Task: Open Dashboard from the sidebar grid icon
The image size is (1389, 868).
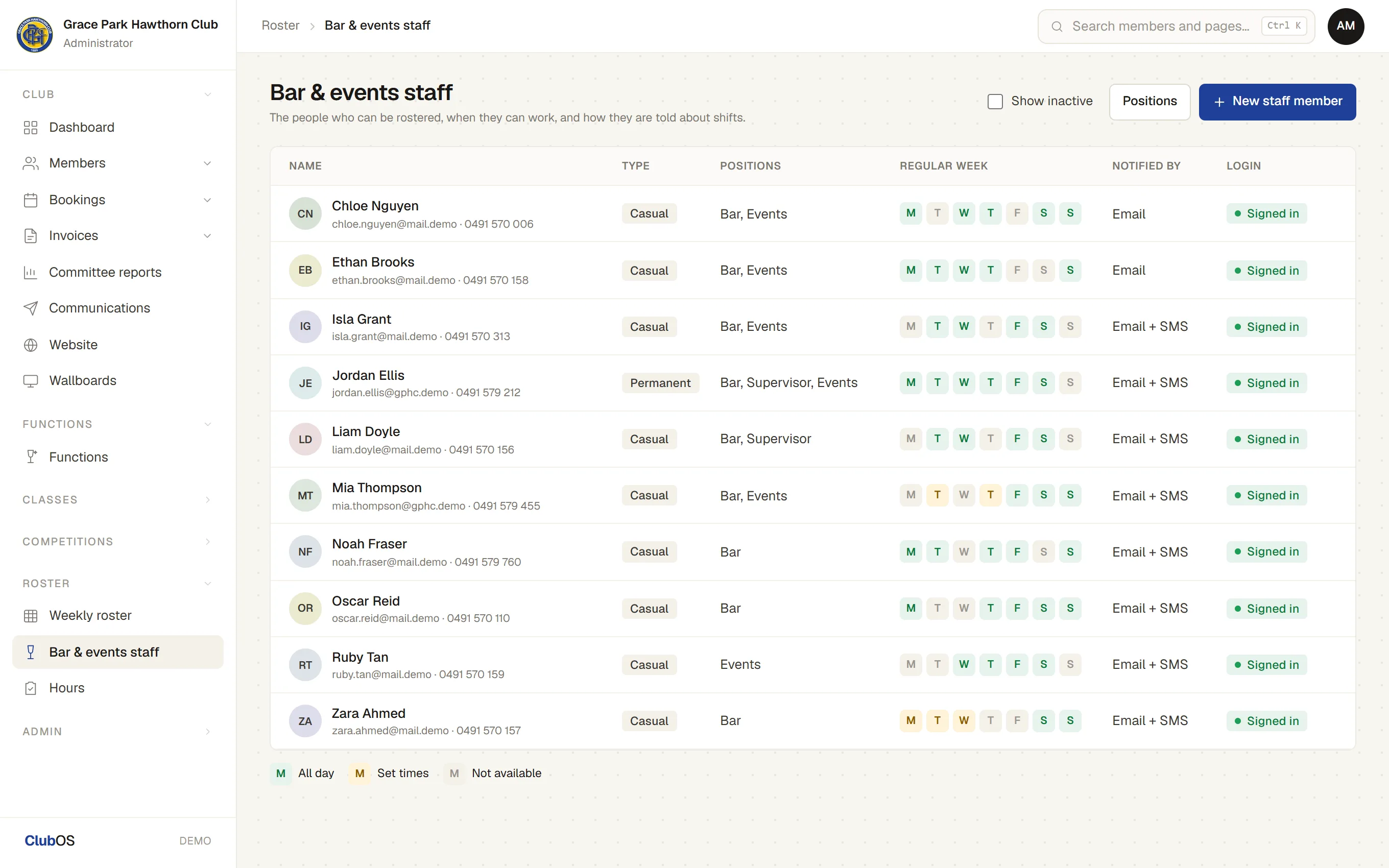Action: [x=31, y=128]
